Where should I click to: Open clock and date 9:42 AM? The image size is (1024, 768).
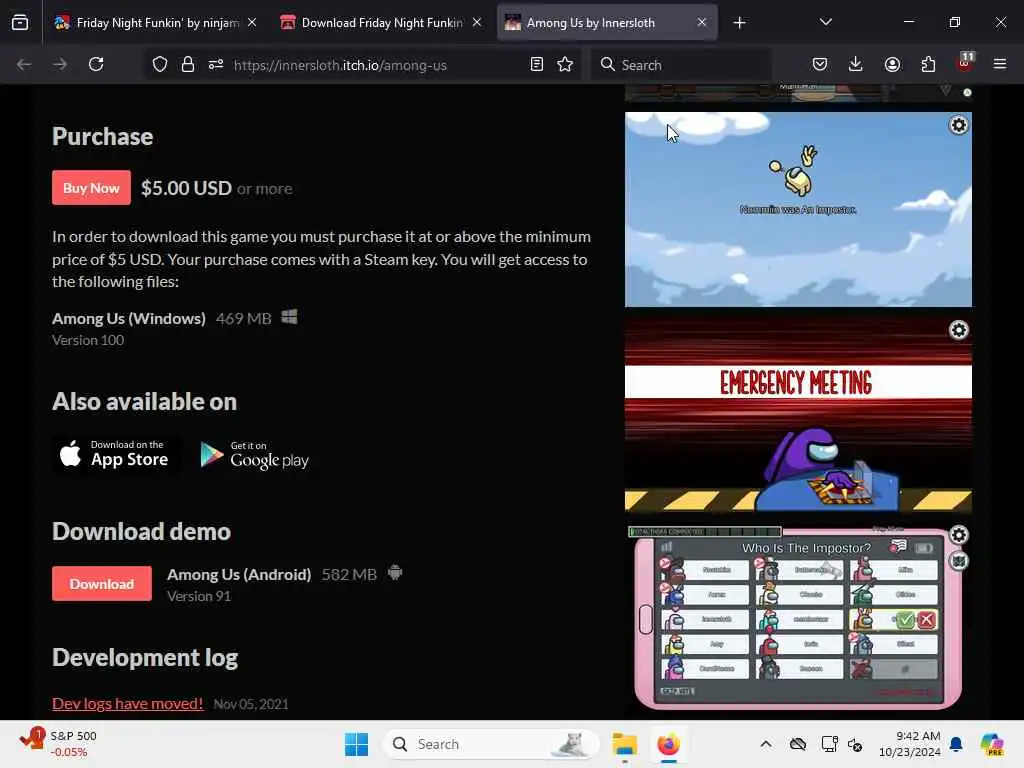pos(909,744)
